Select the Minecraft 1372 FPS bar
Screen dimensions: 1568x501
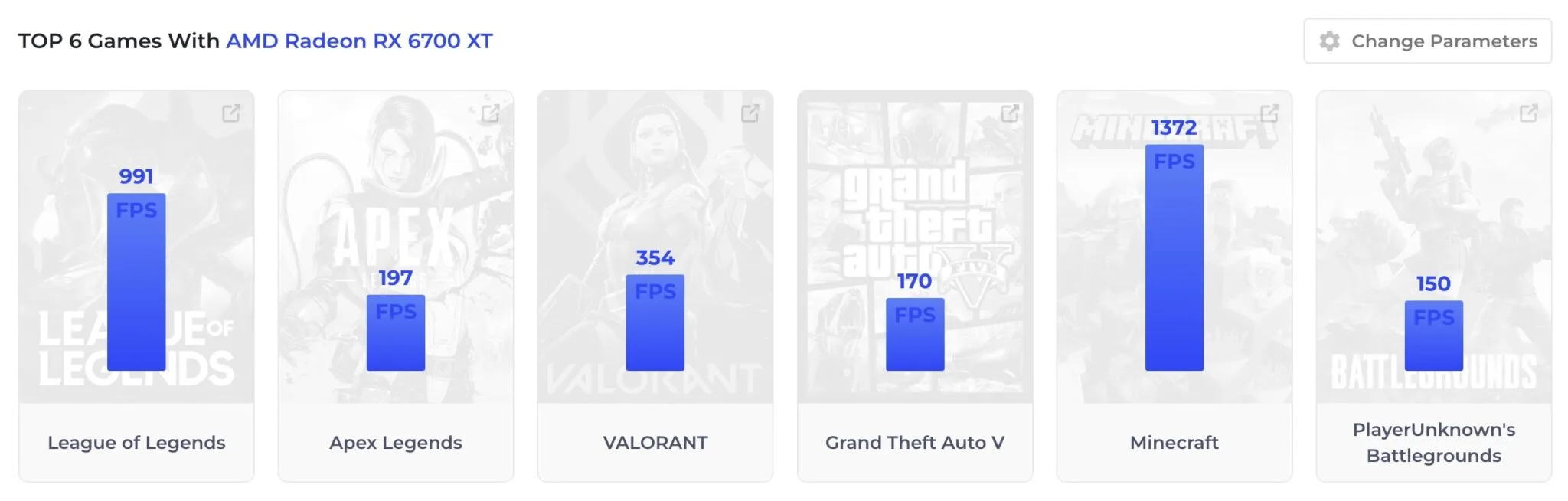point(1174,257)
